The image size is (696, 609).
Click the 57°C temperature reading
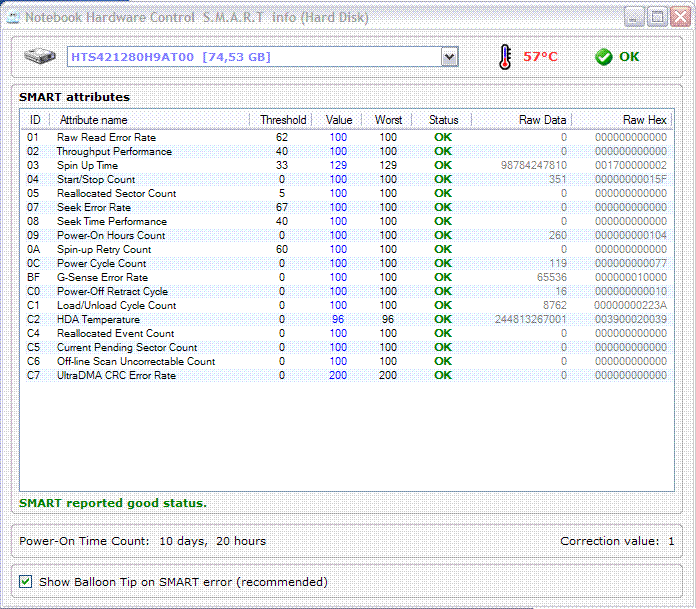point(540,57)
